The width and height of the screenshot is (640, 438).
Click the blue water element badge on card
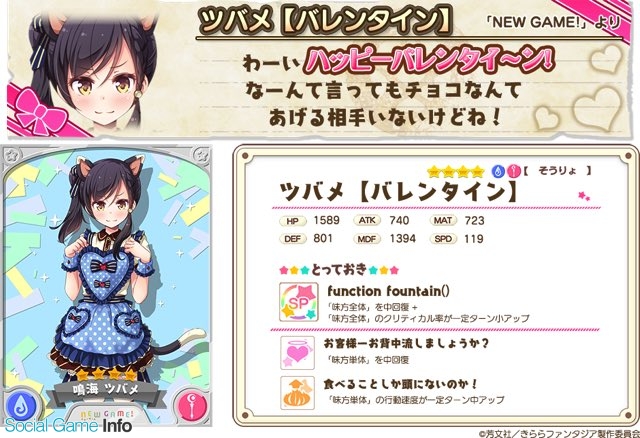[x=21, y=407]
